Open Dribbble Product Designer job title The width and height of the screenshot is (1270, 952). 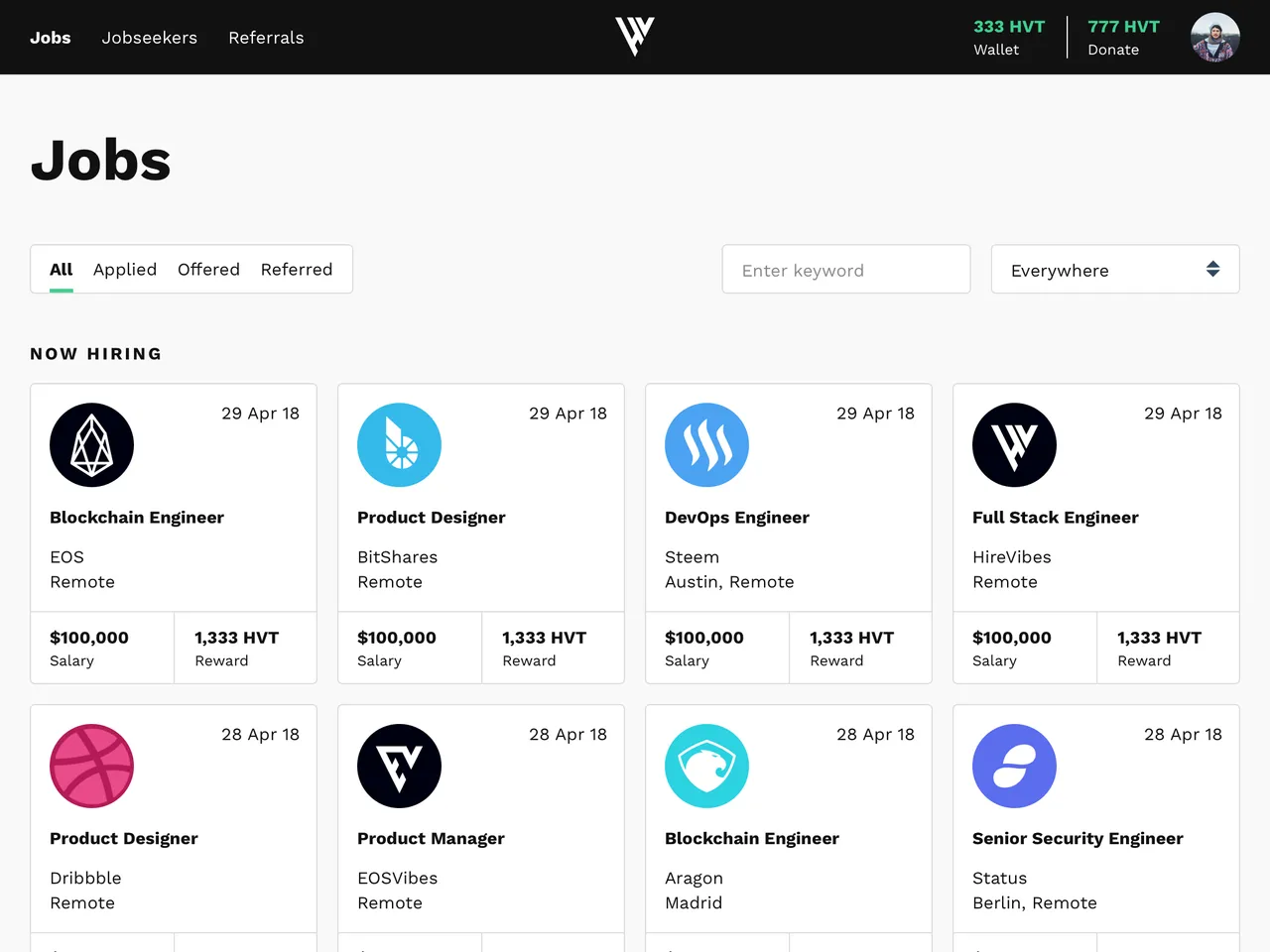124,839
